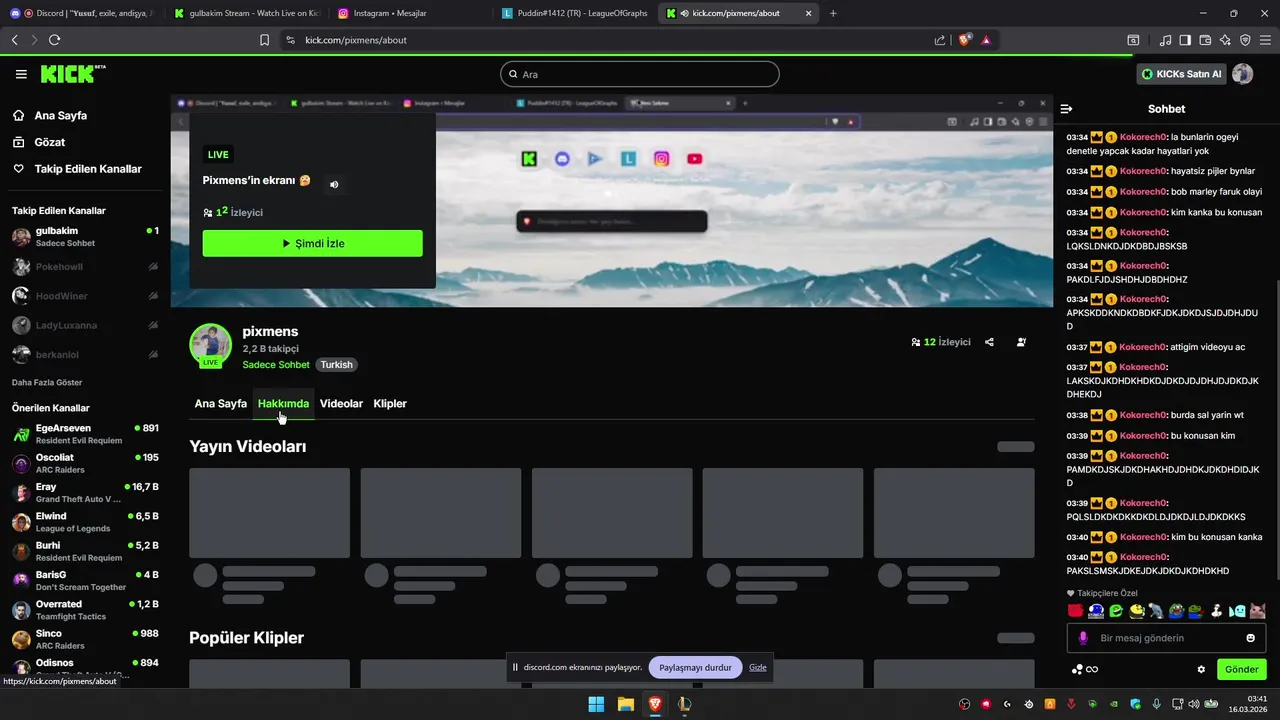This screenshot has height=720, width=1280.
Task: Click the follow user icon near share
Action: (1021, 342)
